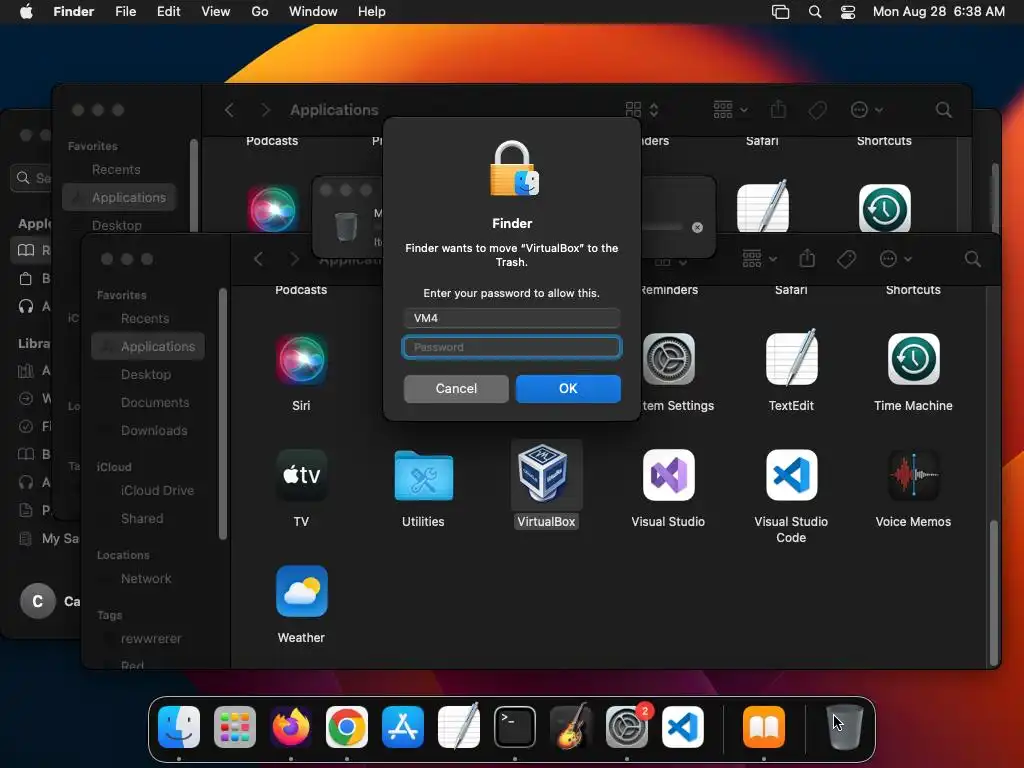This screenshot has width=1024, height=768.
Task: Open the Finder menu in menu bar
Action: pos(74,12)
